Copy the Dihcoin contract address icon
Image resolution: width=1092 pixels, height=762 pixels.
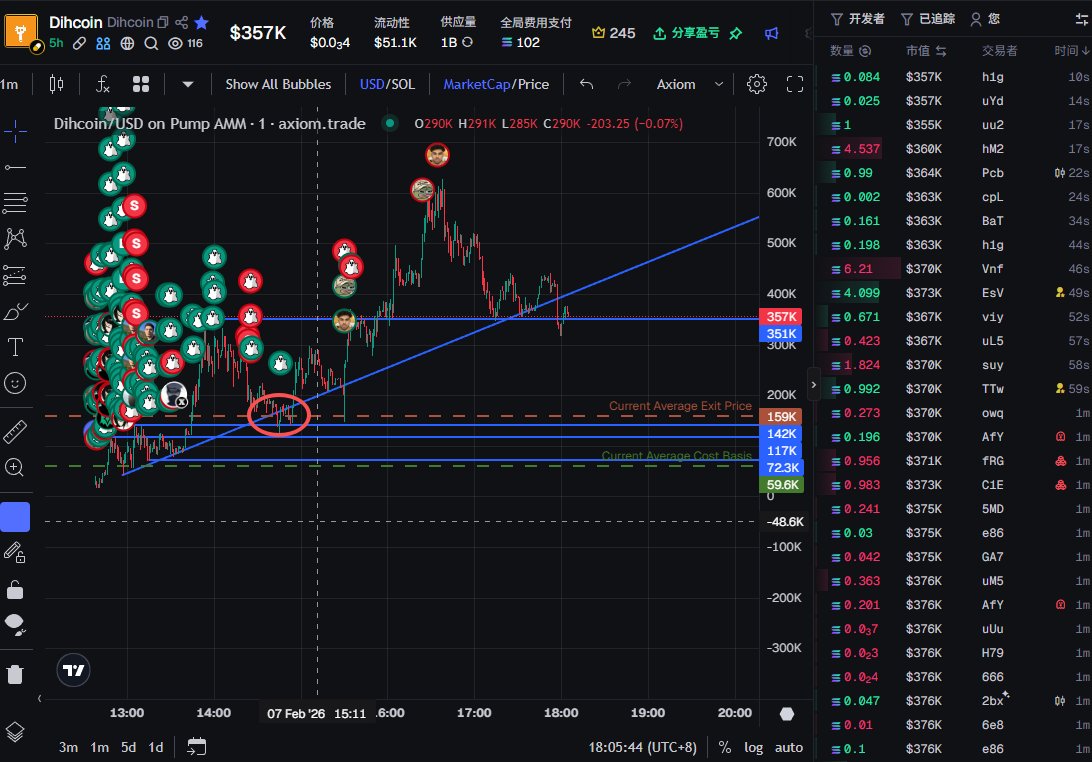coord(163,22)
